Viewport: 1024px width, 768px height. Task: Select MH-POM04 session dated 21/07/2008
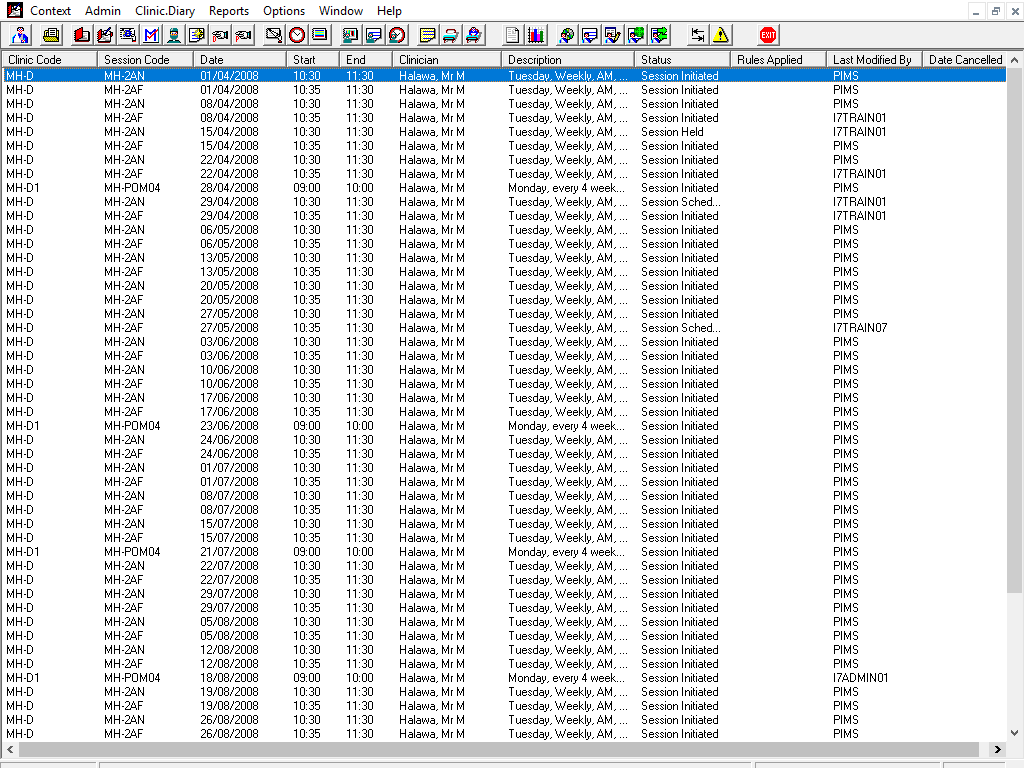(504, 552)
